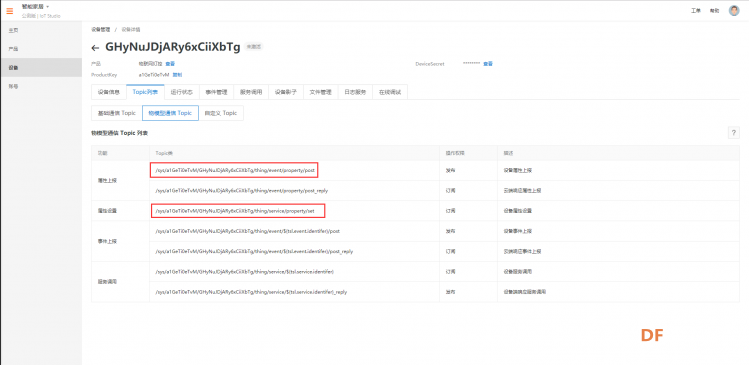Go back using the left arrow icon
Image resolution: width=749 pixels, height=365 pixels.
point(95,48)
